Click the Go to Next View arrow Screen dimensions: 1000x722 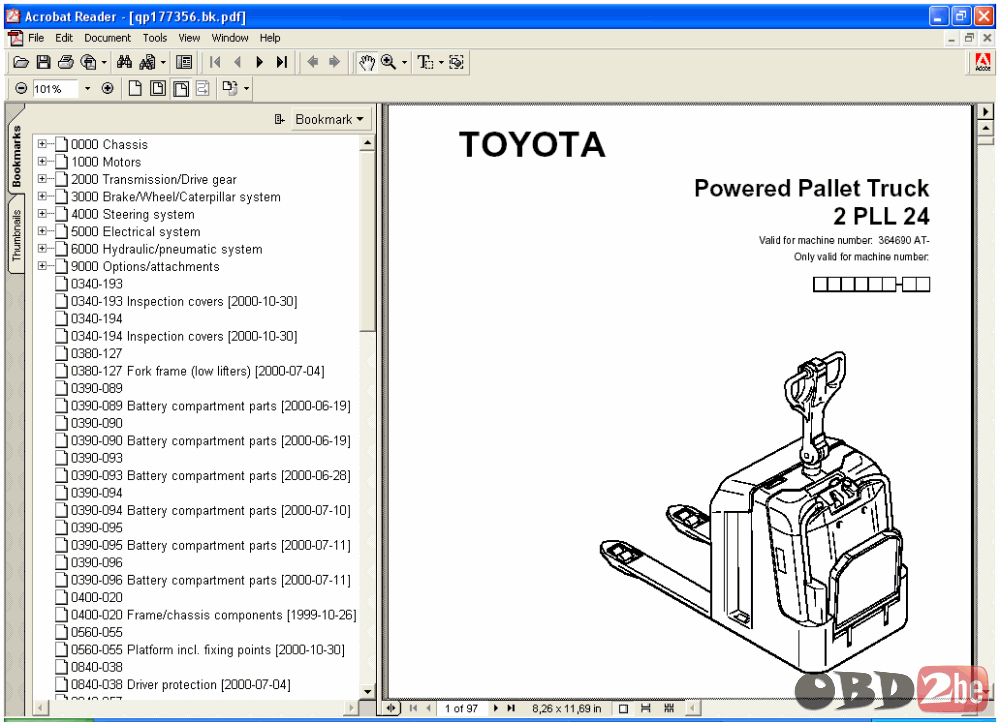(x=334, y=62)
